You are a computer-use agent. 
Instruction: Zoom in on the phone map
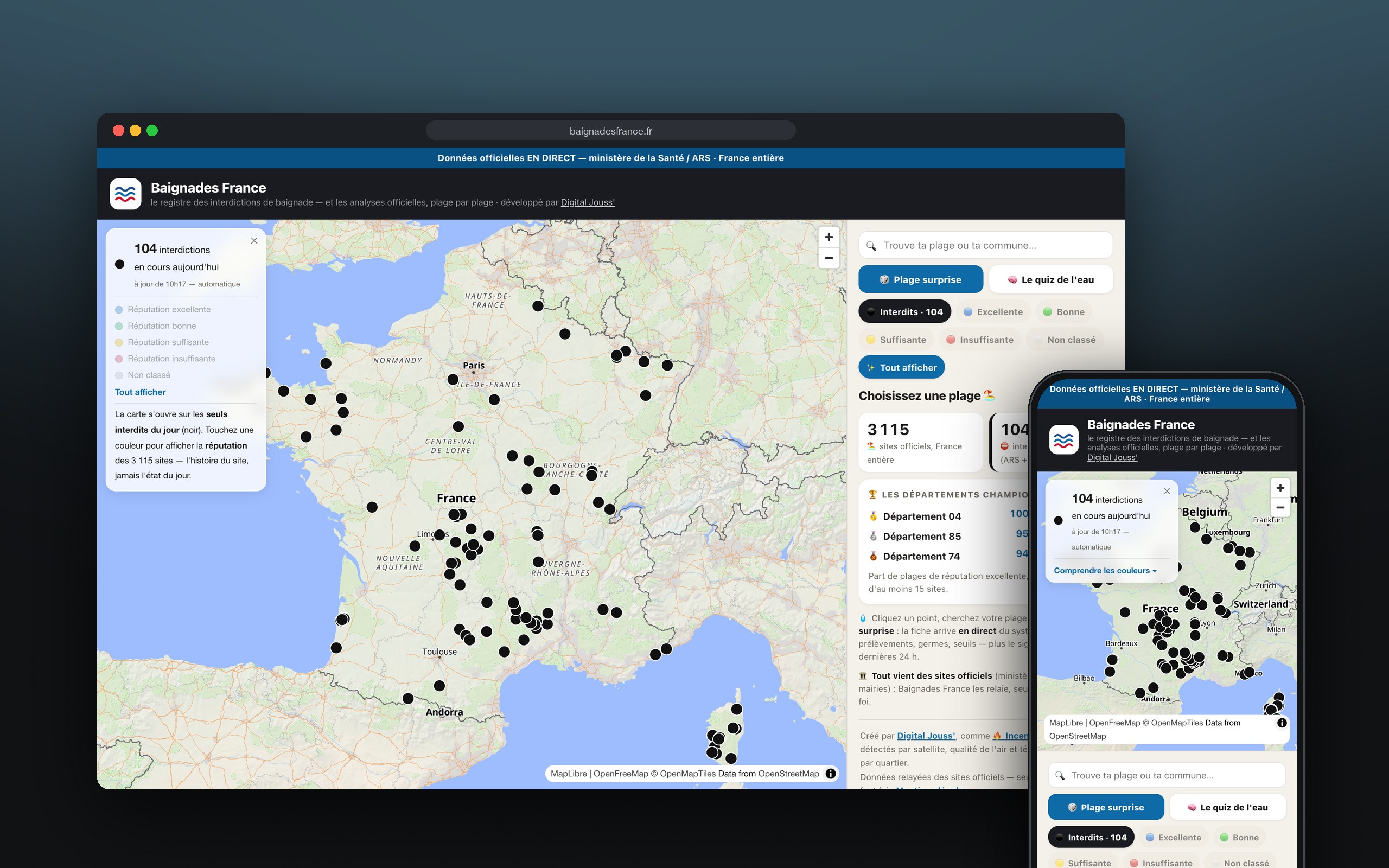tap(1280, 488)
